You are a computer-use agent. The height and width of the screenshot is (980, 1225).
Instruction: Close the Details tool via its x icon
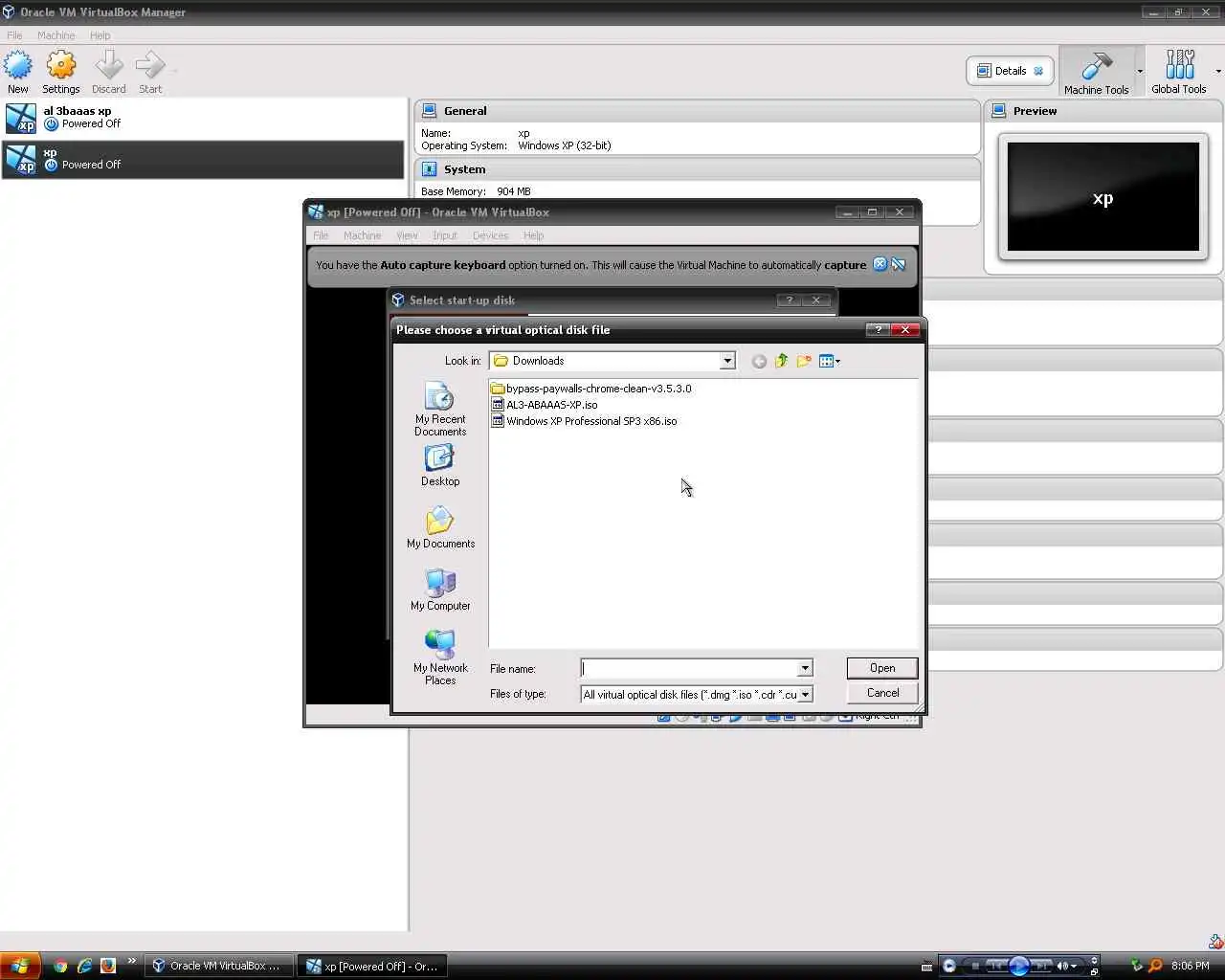[1038, 71]
